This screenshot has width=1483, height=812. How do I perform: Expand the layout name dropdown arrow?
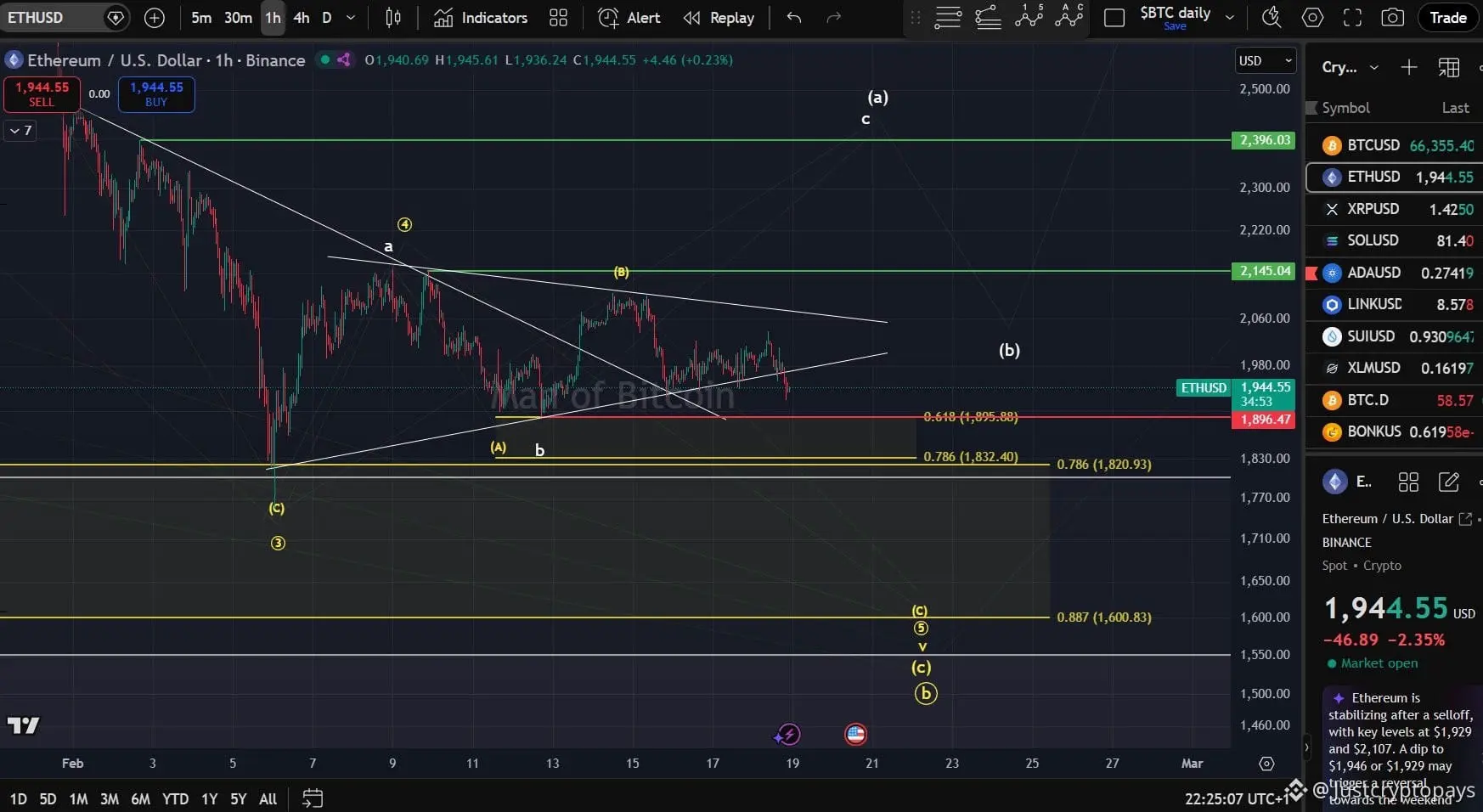1229,18
